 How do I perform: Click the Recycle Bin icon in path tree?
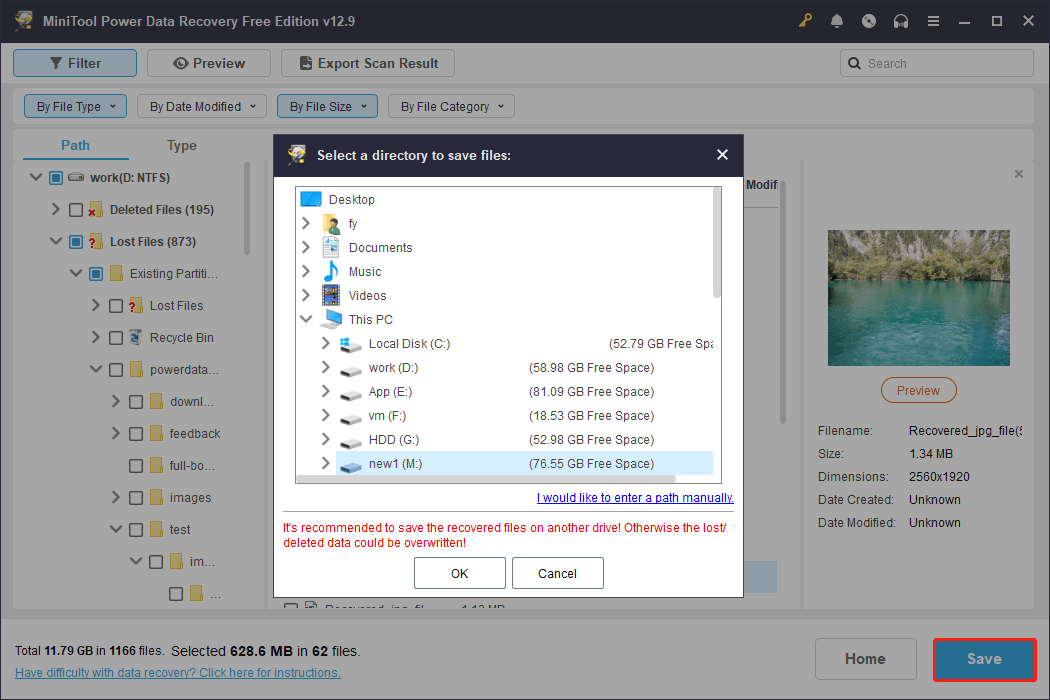135,337
